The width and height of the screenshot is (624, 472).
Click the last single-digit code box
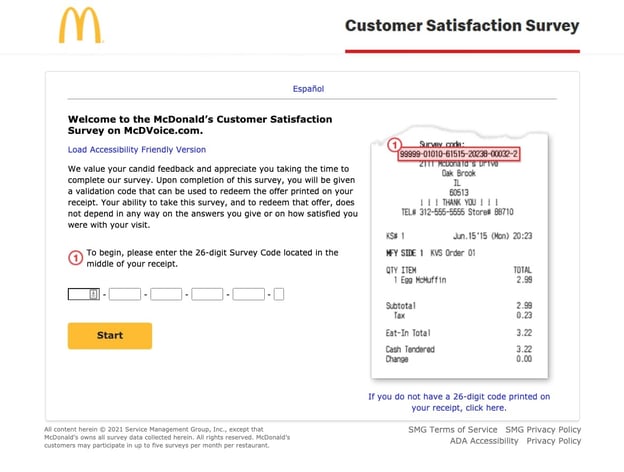[x=279, y=294]
